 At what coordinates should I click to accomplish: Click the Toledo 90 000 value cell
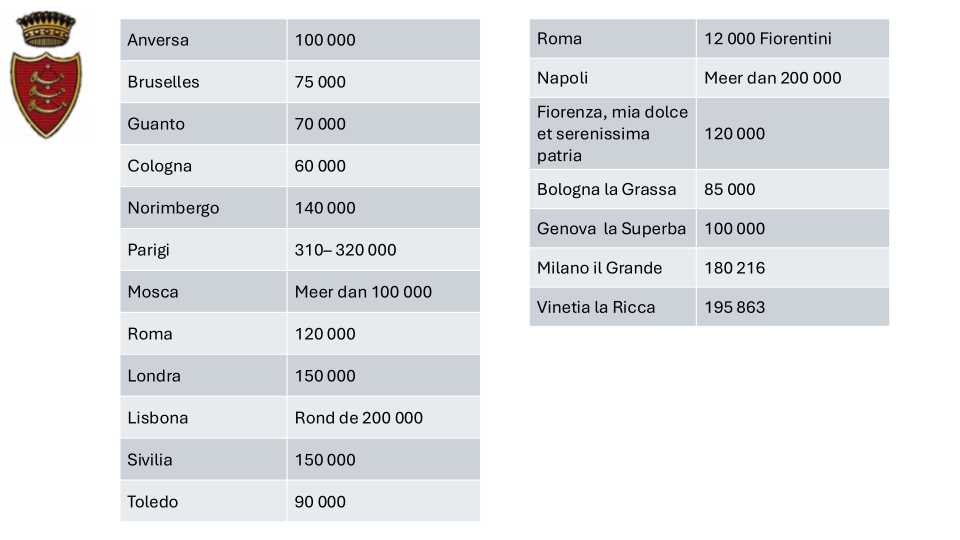tap(382, 502)
